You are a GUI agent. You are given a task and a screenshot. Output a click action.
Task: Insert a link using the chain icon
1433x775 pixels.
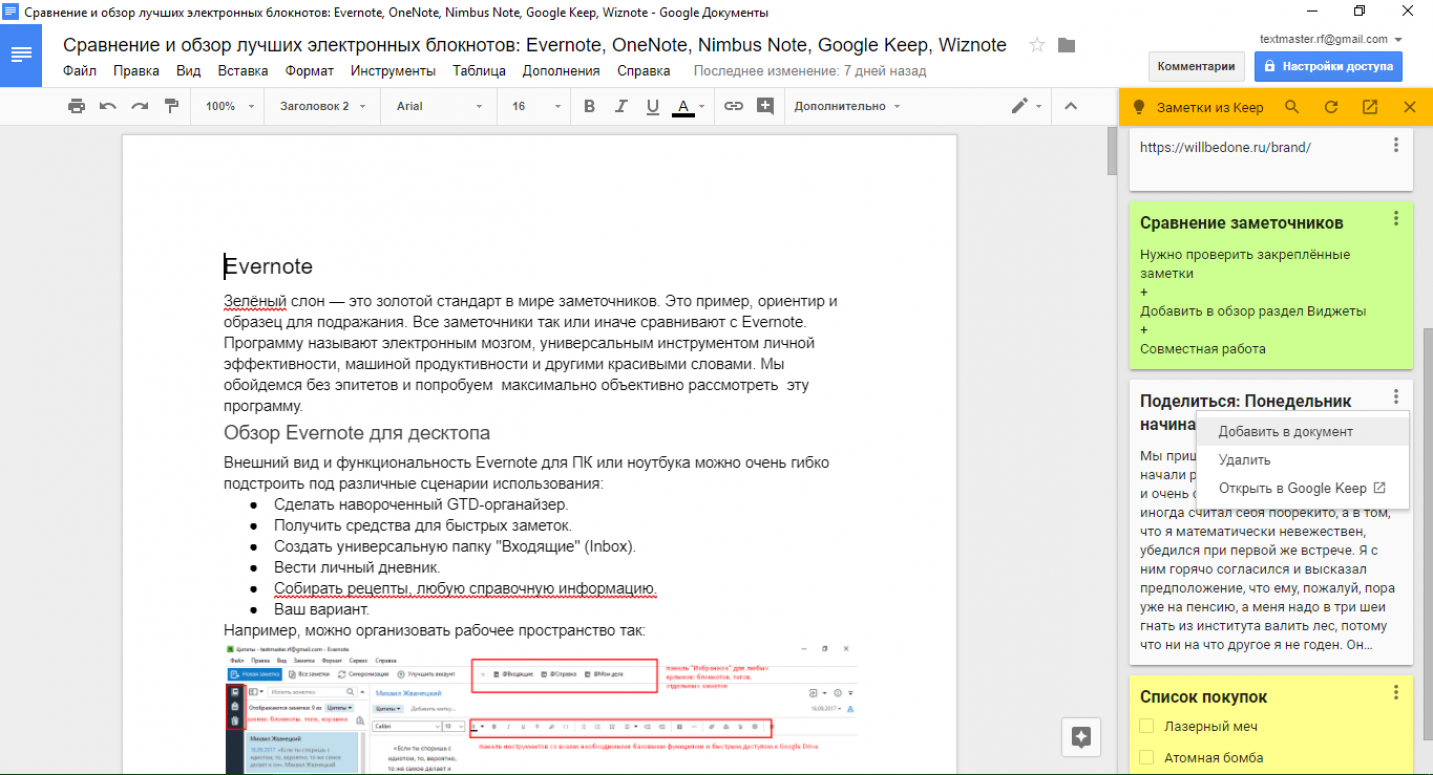[x=734, y=106]
